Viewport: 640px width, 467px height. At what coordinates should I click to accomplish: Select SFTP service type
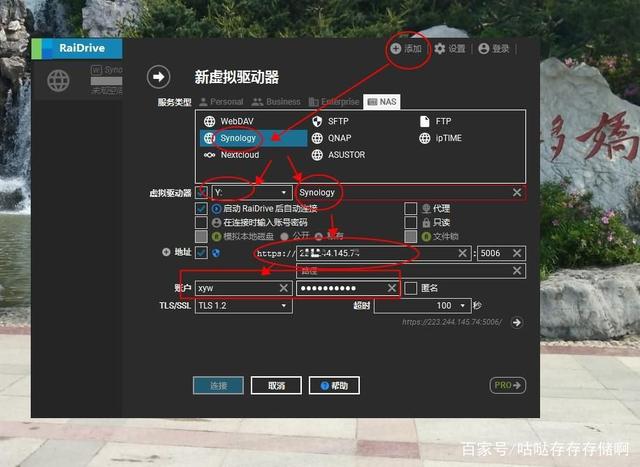tap(330, 121)
